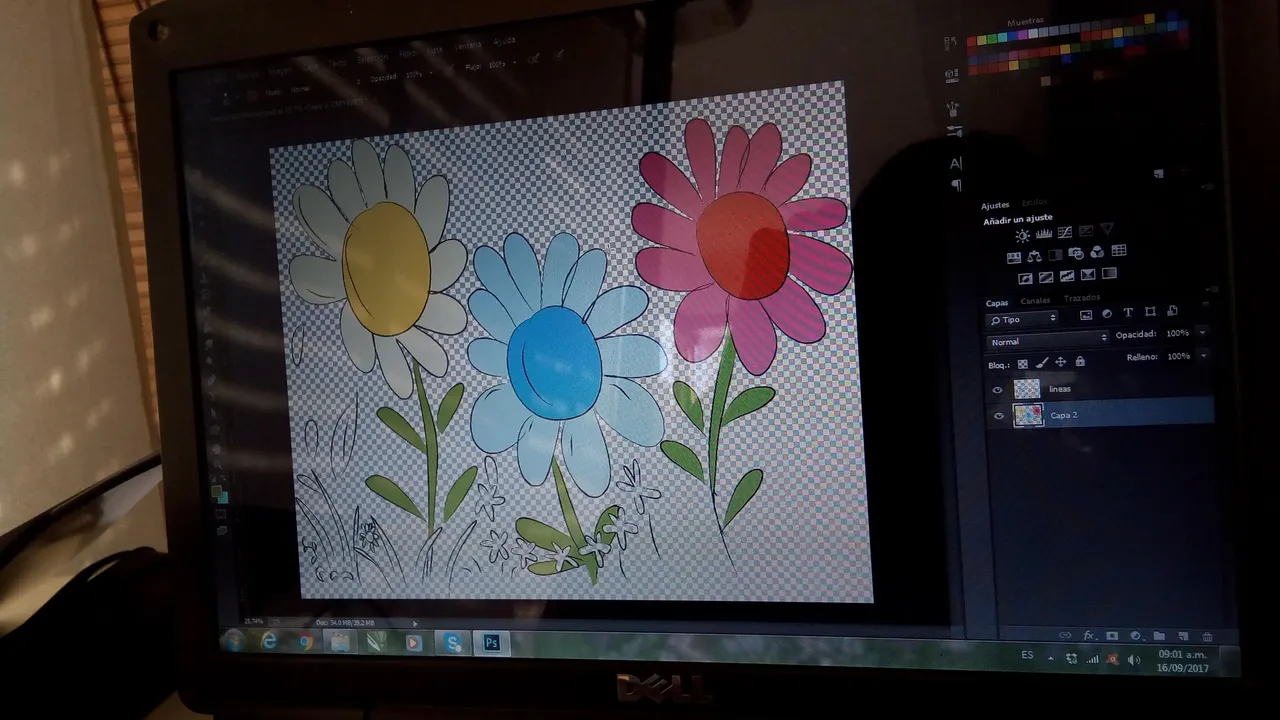Add a Vibrance adjustment layer

1107,230
